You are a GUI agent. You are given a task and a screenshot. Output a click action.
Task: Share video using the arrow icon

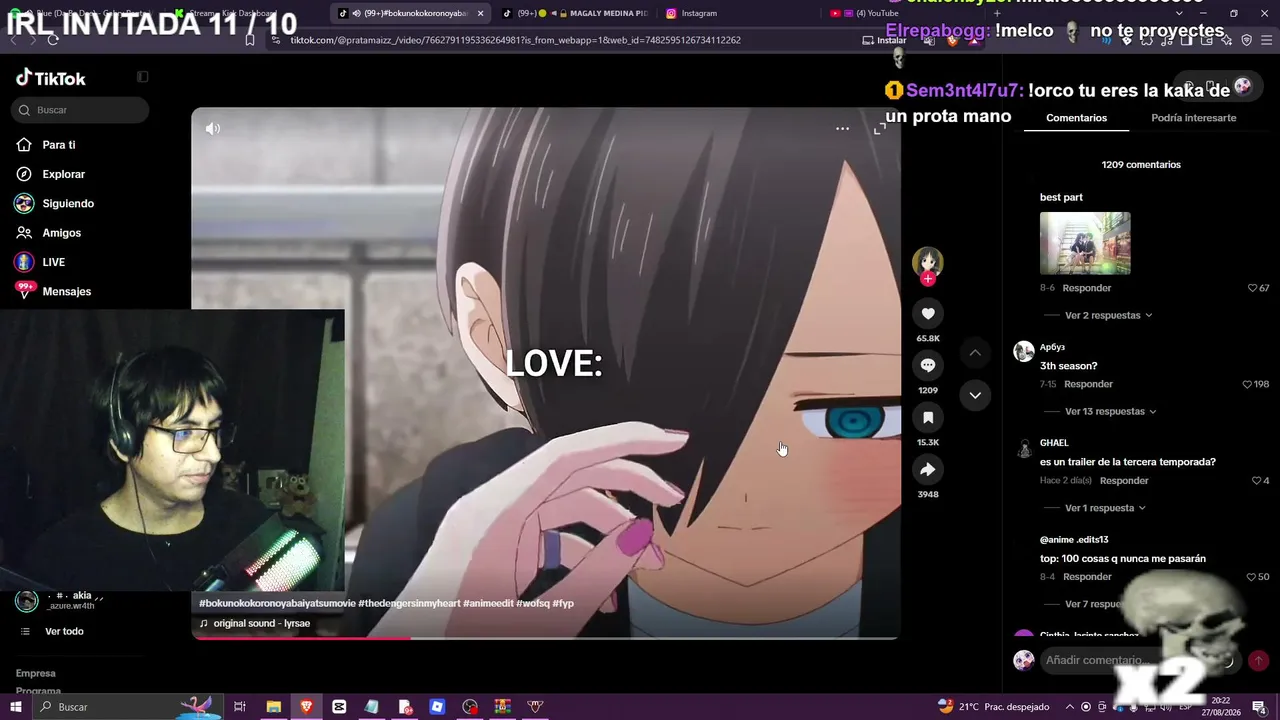click(x=928, y=470)
